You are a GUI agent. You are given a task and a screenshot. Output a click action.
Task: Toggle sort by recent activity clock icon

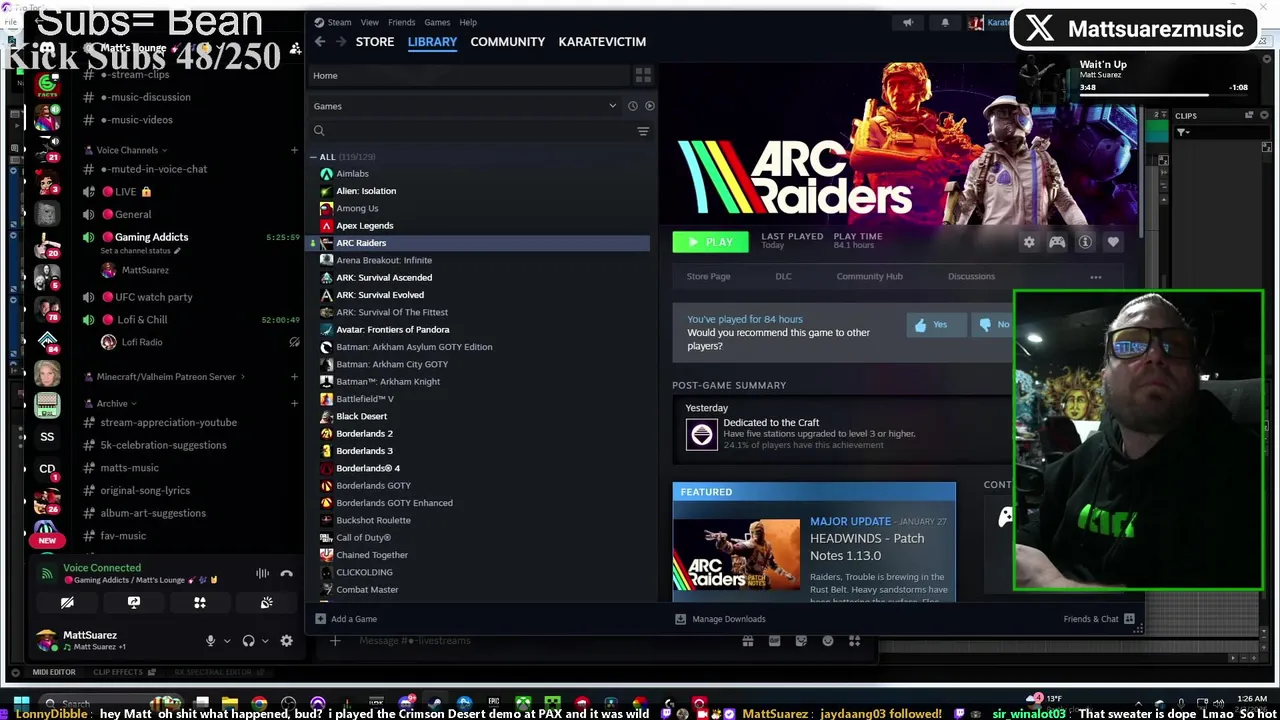(632, 106)
